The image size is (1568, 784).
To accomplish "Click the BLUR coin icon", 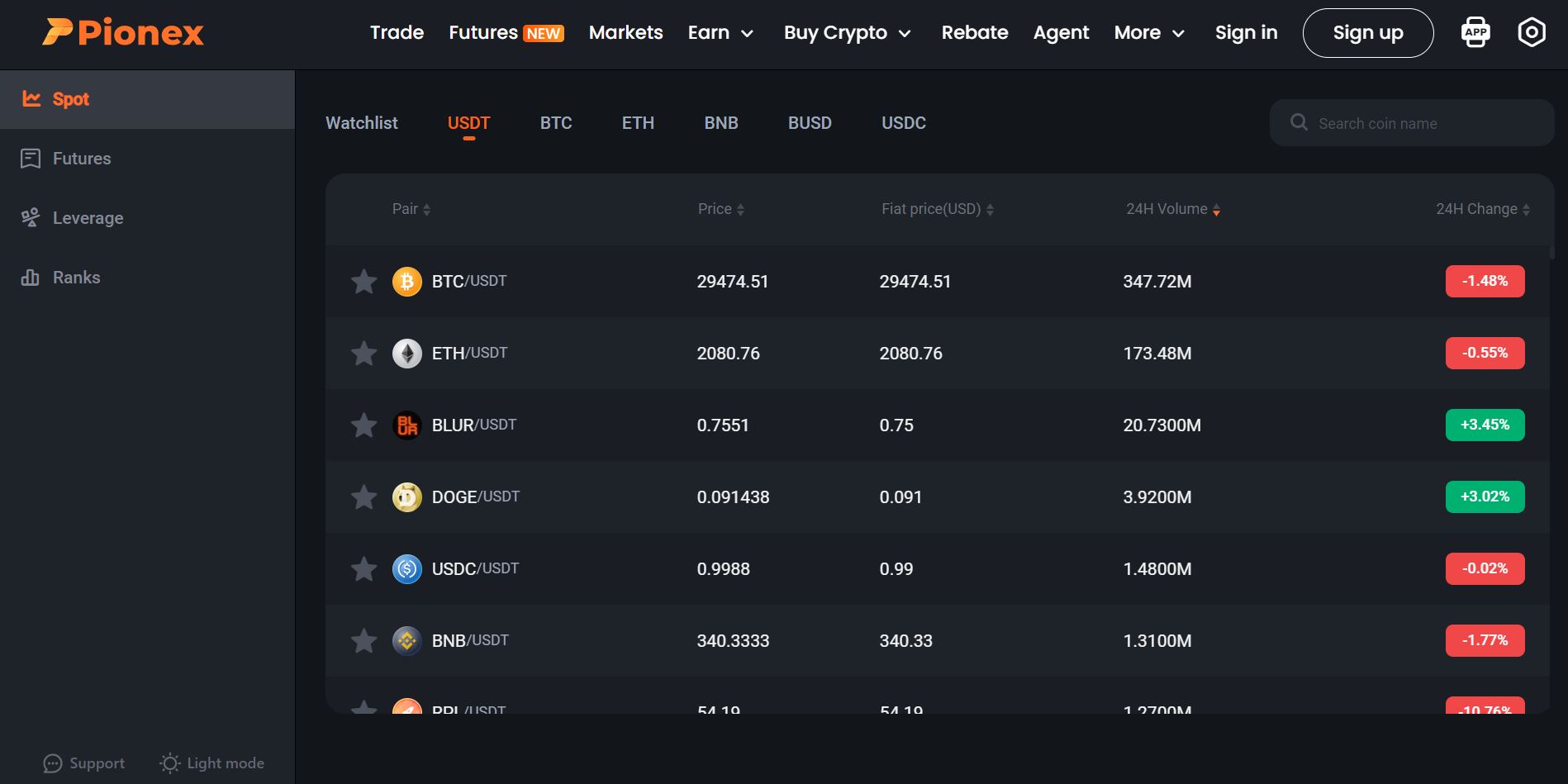I will (406, 425).
